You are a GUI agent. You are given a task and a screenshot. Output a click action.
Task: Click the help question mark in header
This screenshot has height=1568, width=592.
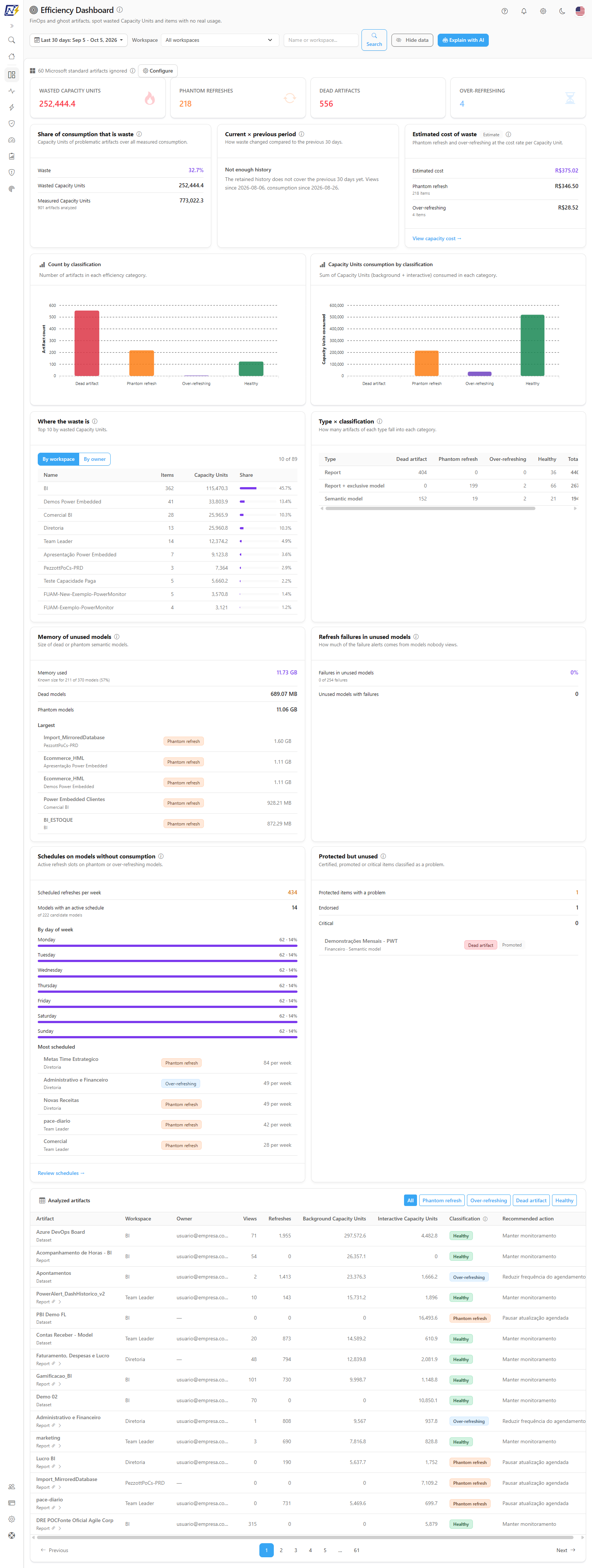pos(504,11)
